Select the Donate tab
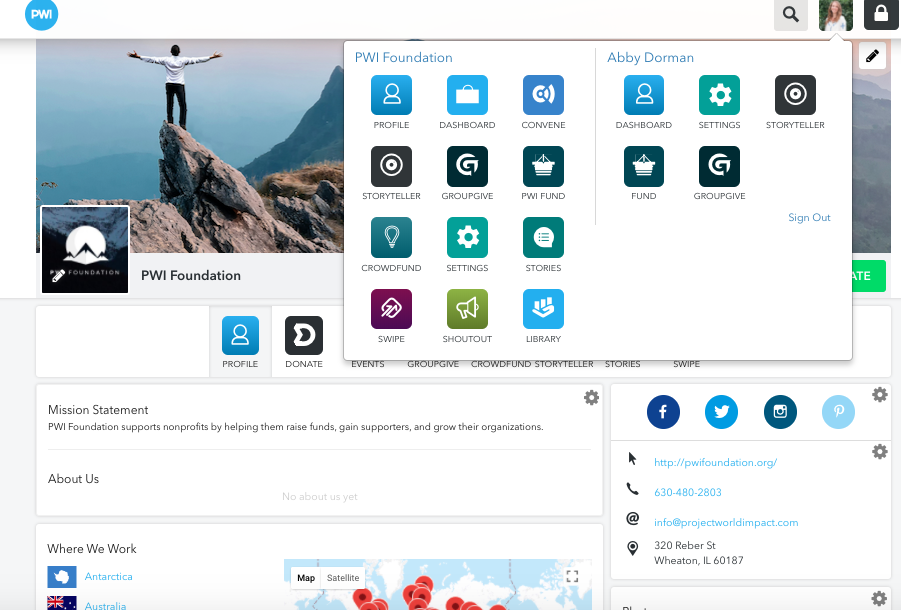The image size is (901, 610). (303, 342)
